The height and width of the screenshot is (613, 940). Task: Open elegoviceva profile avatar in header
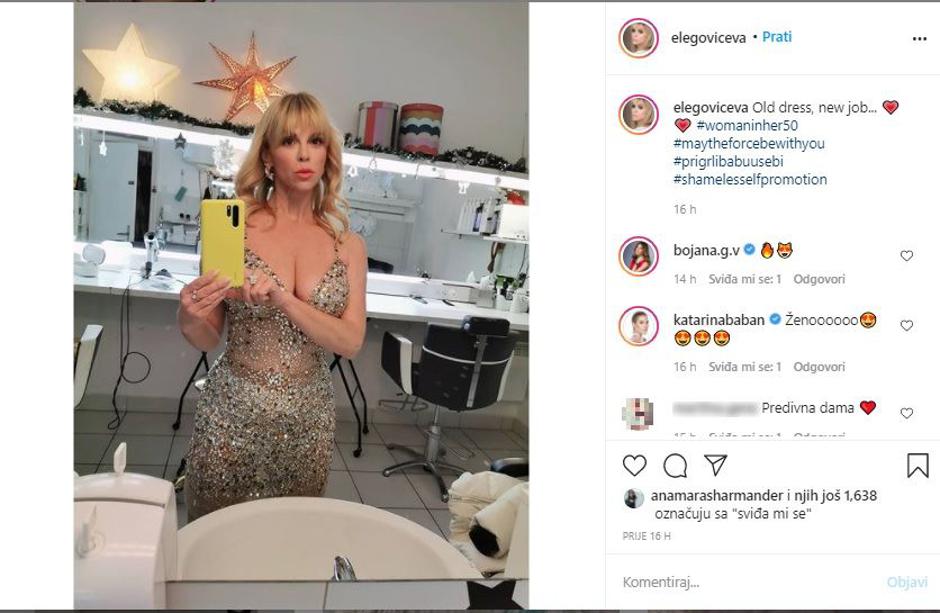click(638, 38)
